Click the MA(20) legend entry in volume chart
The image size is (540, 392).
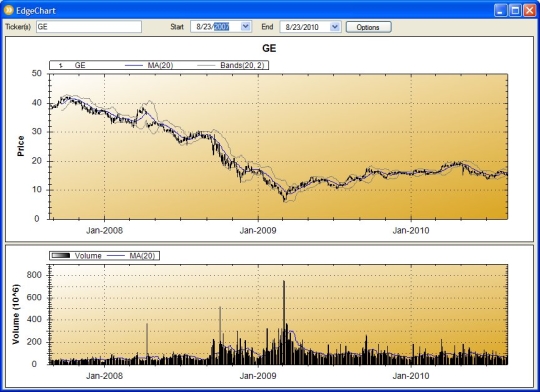pos(131,256)
